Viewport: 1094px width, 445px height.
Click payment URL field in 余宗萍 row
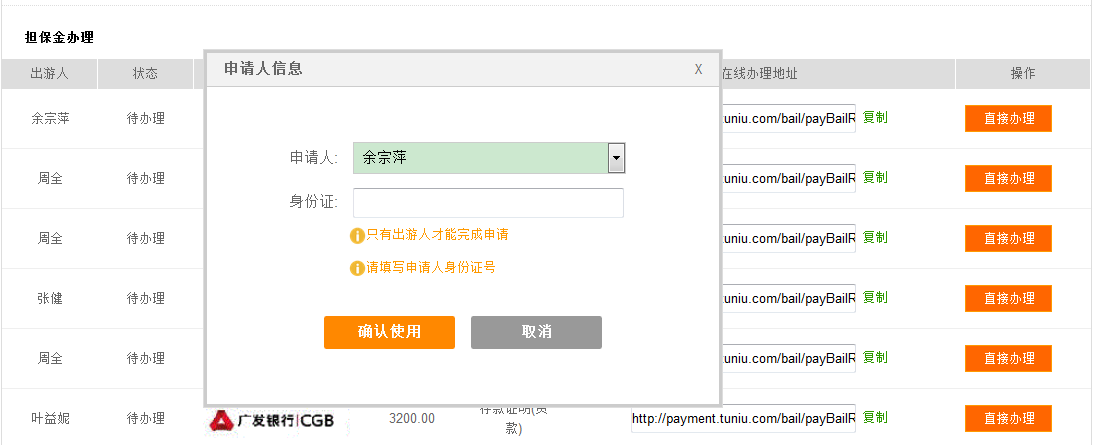pyautogui.click(x=788, y=118)
